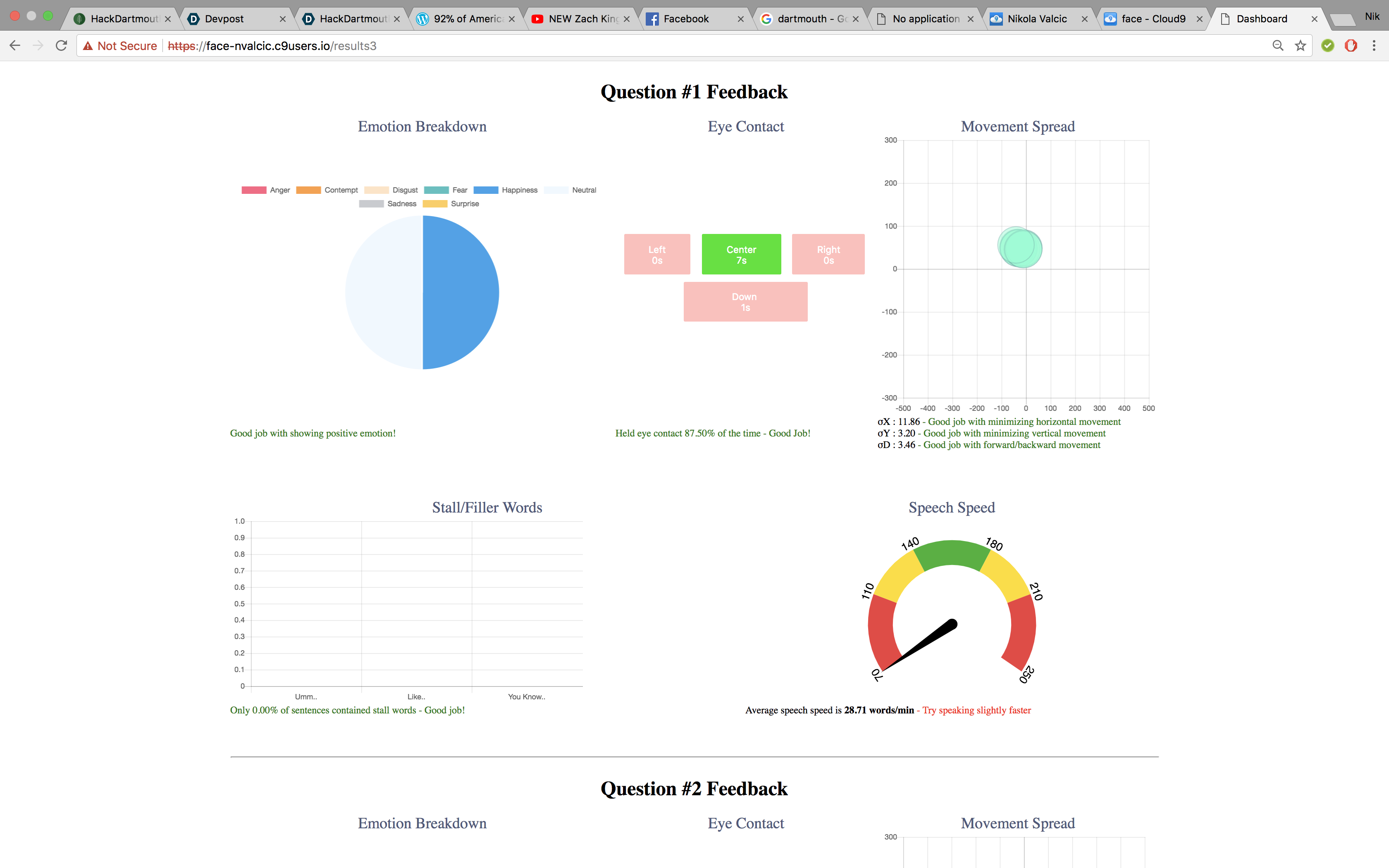Click the green checkmark extension icon
Screen dimensions: 1389x868
1327,46
